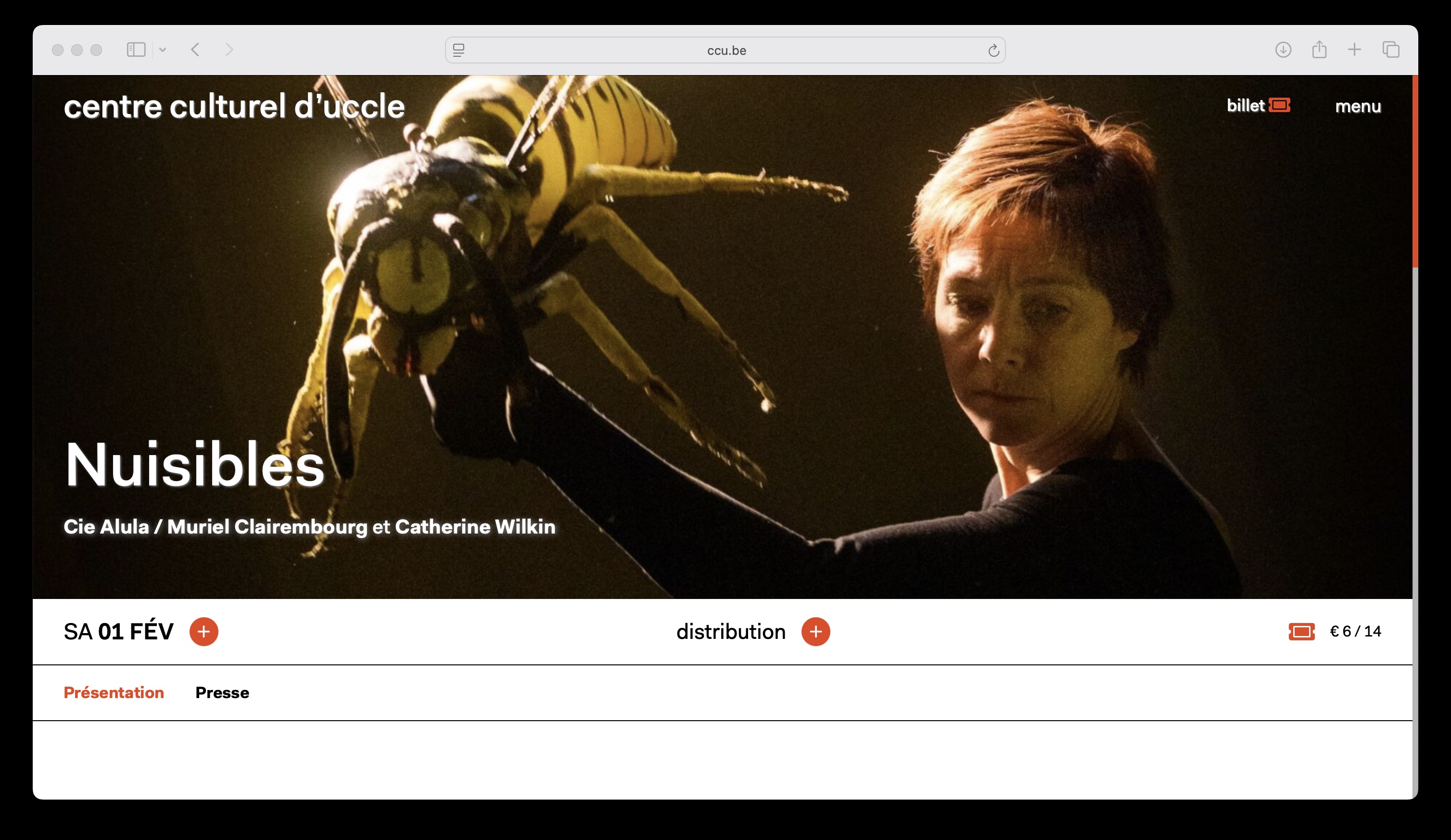Image resolution: width=1451 pixels, height=840 pixels.
Task: Open a new tab with plus icon
Action: [1354, 50]
